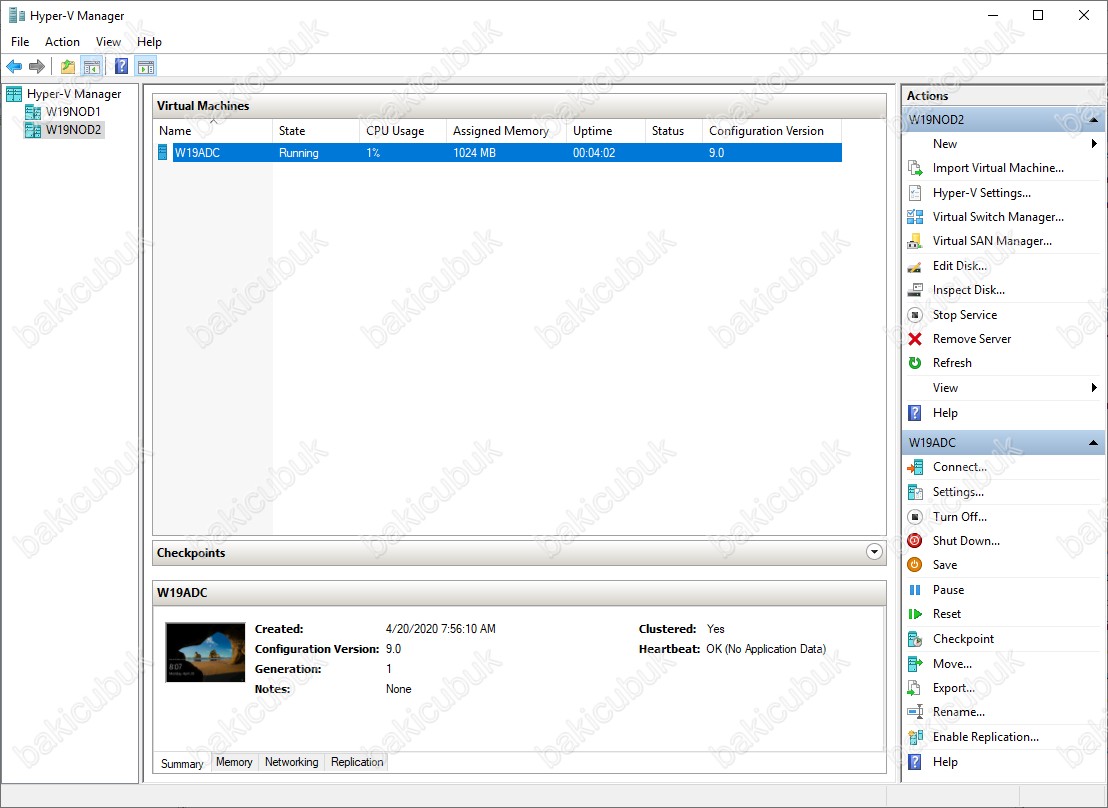
Task: Click the orange Save icon
Action: 915,565
